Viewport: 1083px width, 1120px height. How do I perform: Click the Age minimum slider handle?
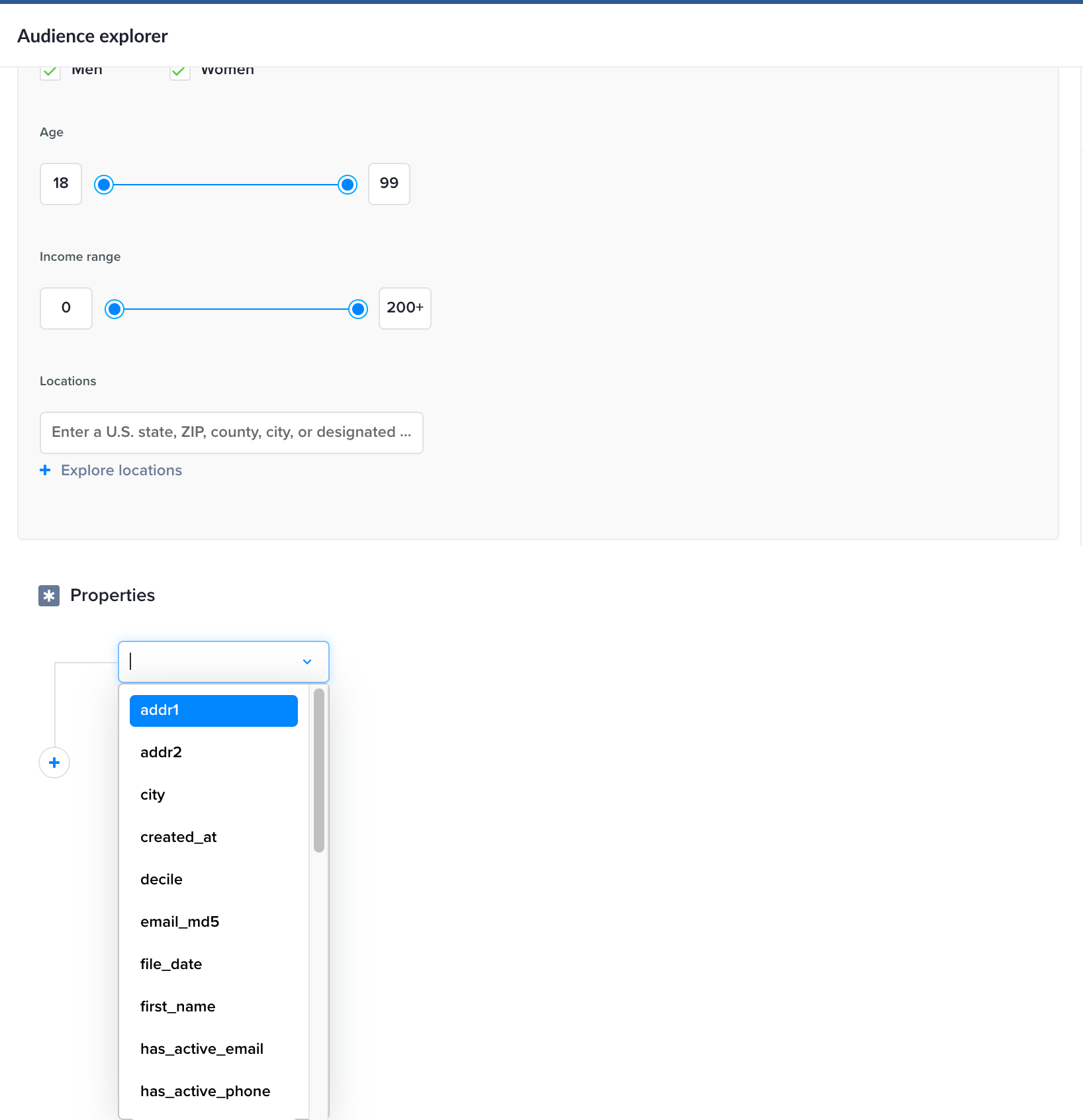pyautogui.click(x=104, y=185)
